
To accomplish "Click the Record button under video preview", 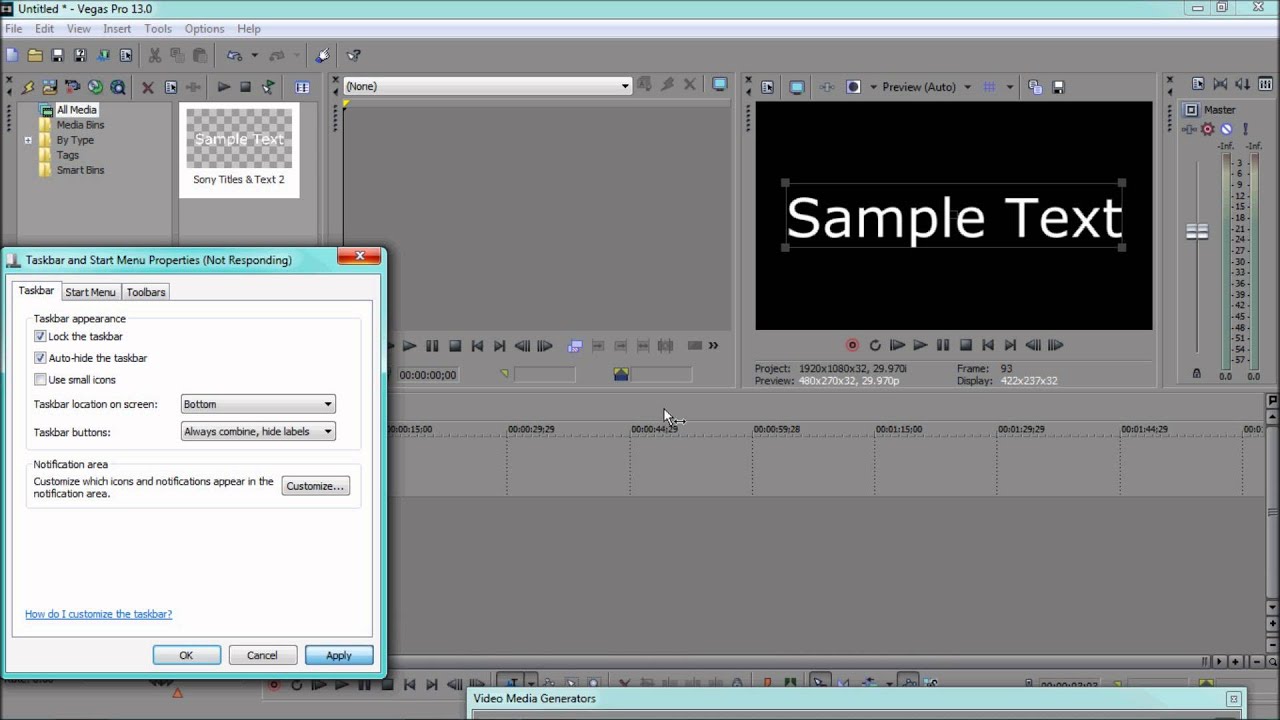I will click(852, 345).
